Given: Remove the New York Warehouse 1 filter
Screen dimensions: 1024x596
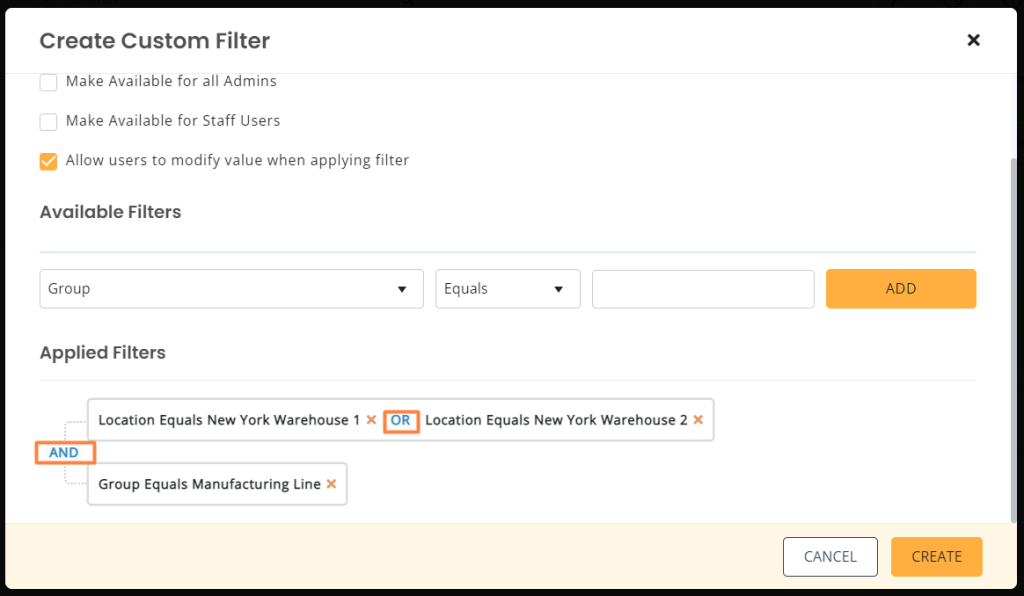Looking at the screenshot, I should click(x=371, y=420).
